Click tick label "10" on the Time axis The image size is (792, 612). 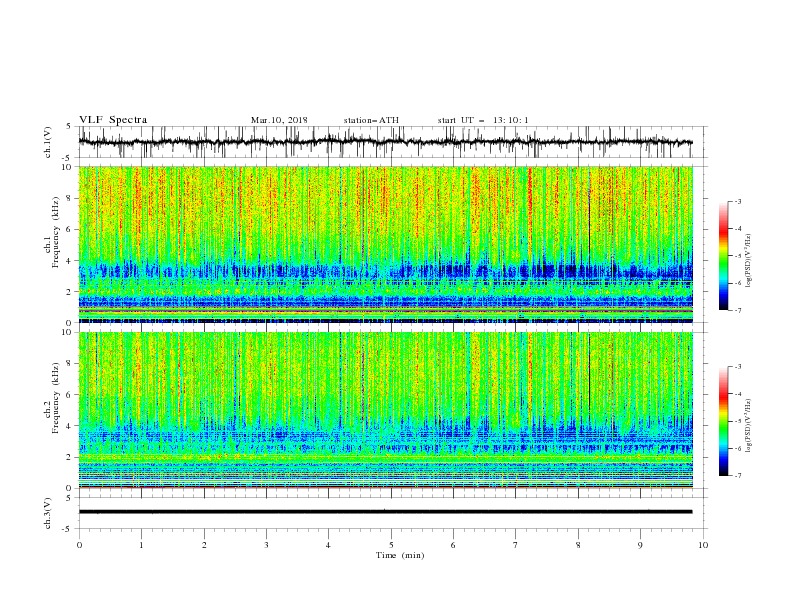[x=703, y=545]
